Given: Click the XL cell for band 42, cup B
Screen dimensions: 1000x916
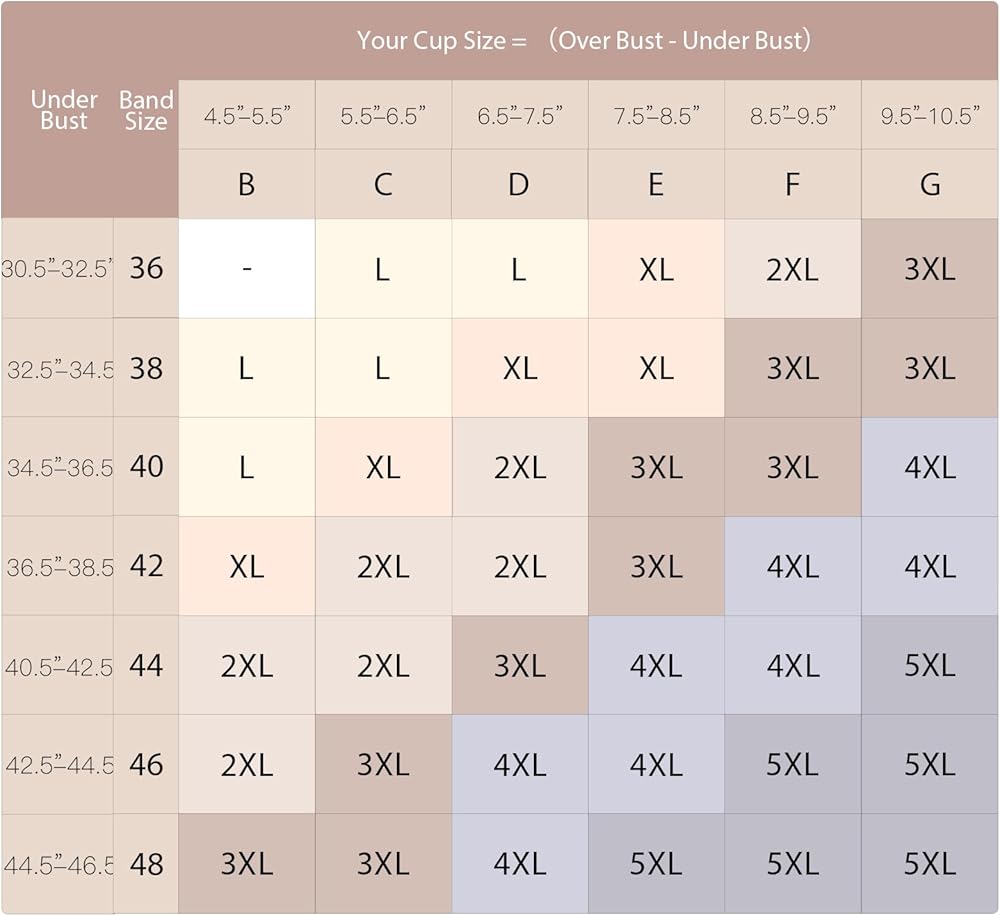Looking at the screenshot, I should tap(246, 566).
